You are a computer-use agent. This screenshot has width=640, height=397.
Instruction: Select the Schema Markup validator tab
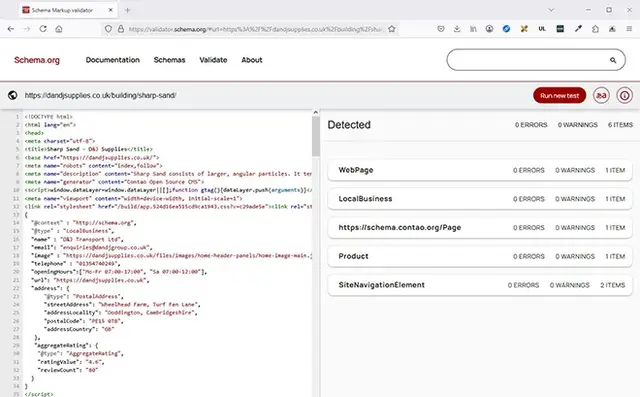[x=68, y=10]
